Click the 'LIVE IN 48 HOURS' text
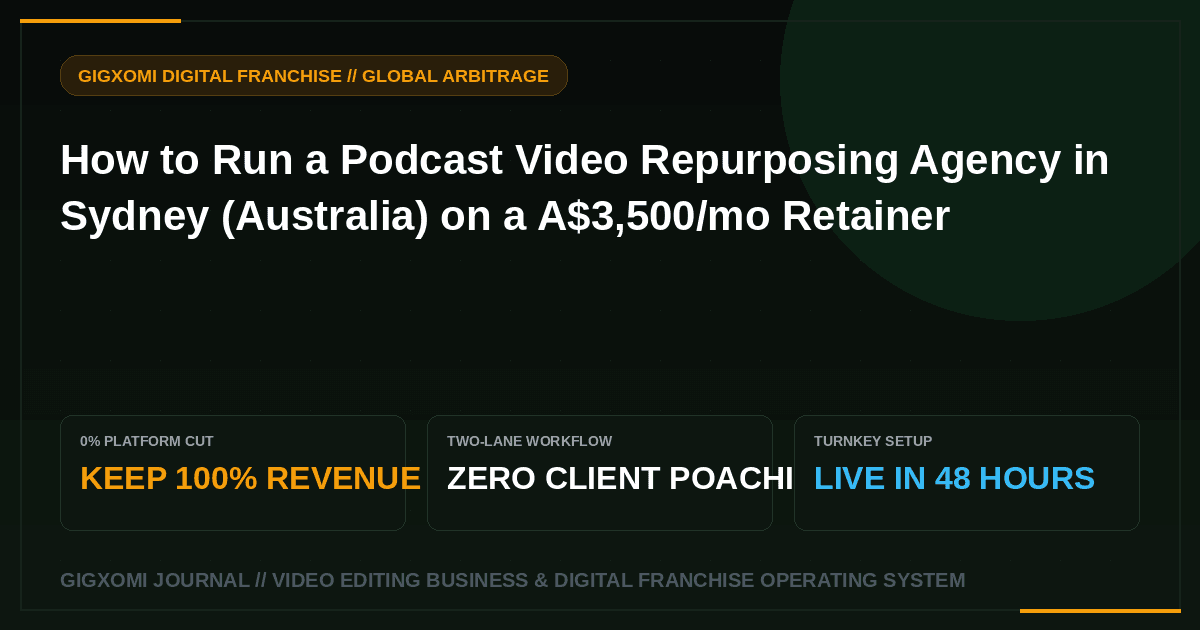This screenshot has height=630, width=1200. click(954, 479)
